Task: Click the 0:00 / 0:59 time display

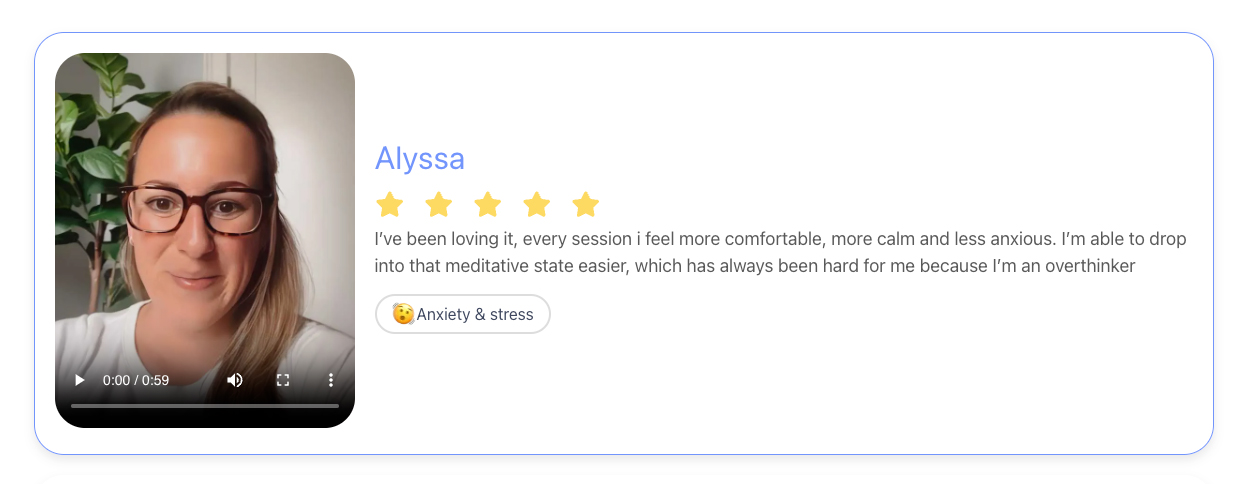Action: point(136,380)
